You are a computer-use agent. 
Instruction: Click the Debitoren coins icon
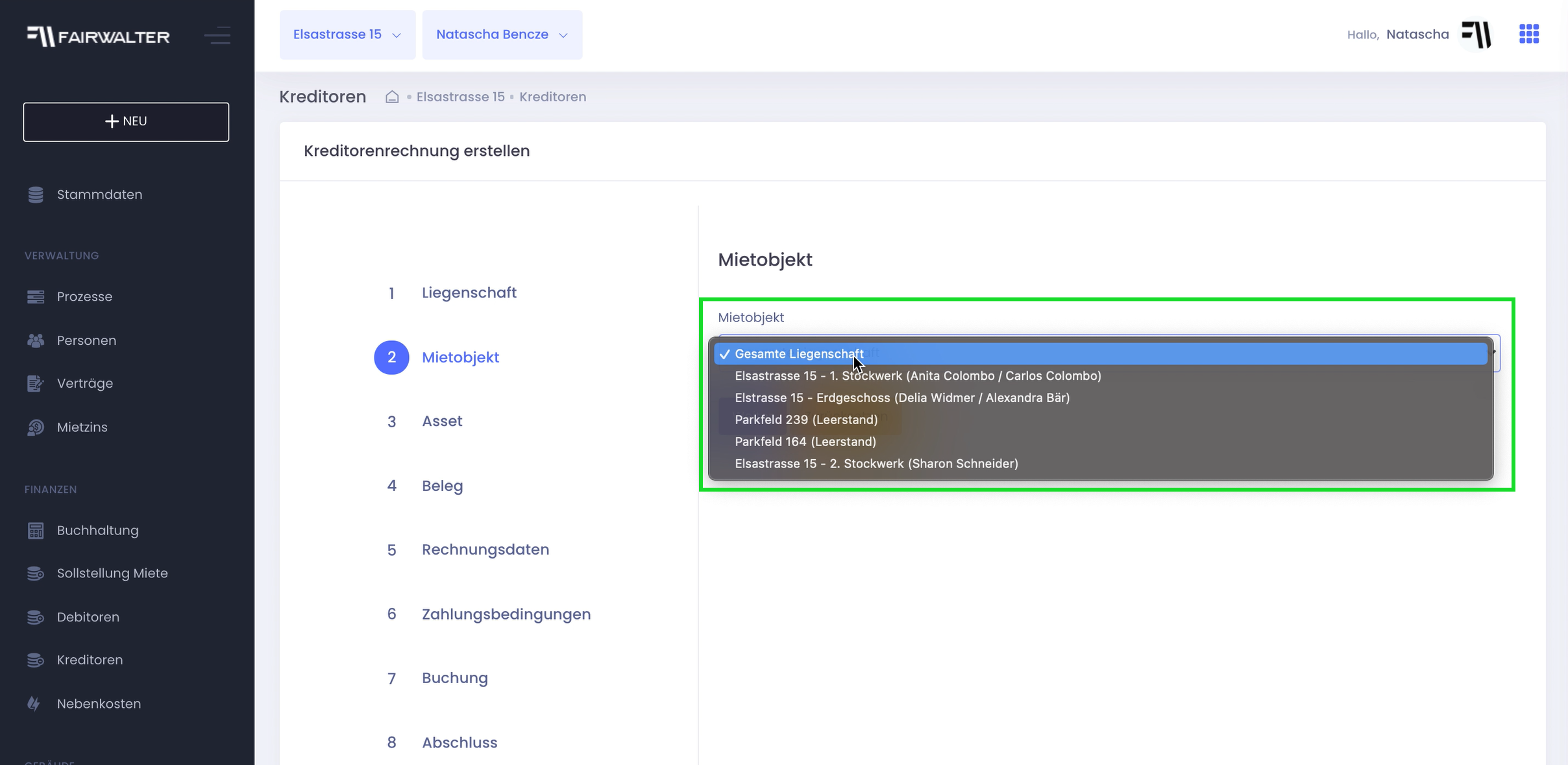pyautogui.click(x=36, y=617)
